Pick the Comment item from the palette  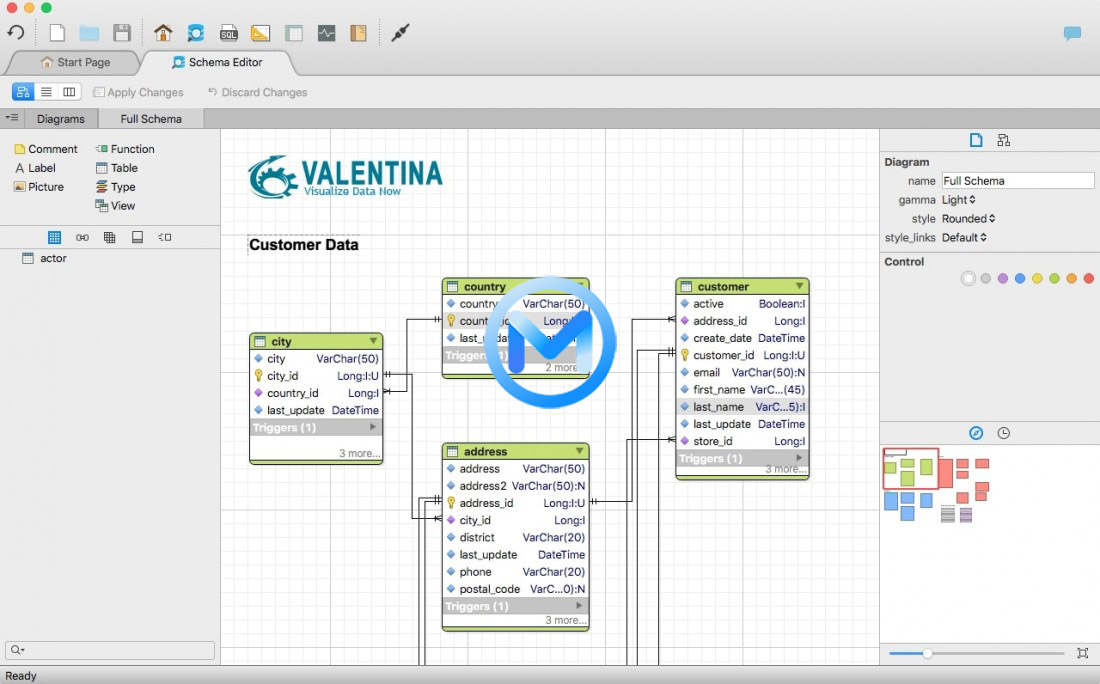[x=46, y=149]
